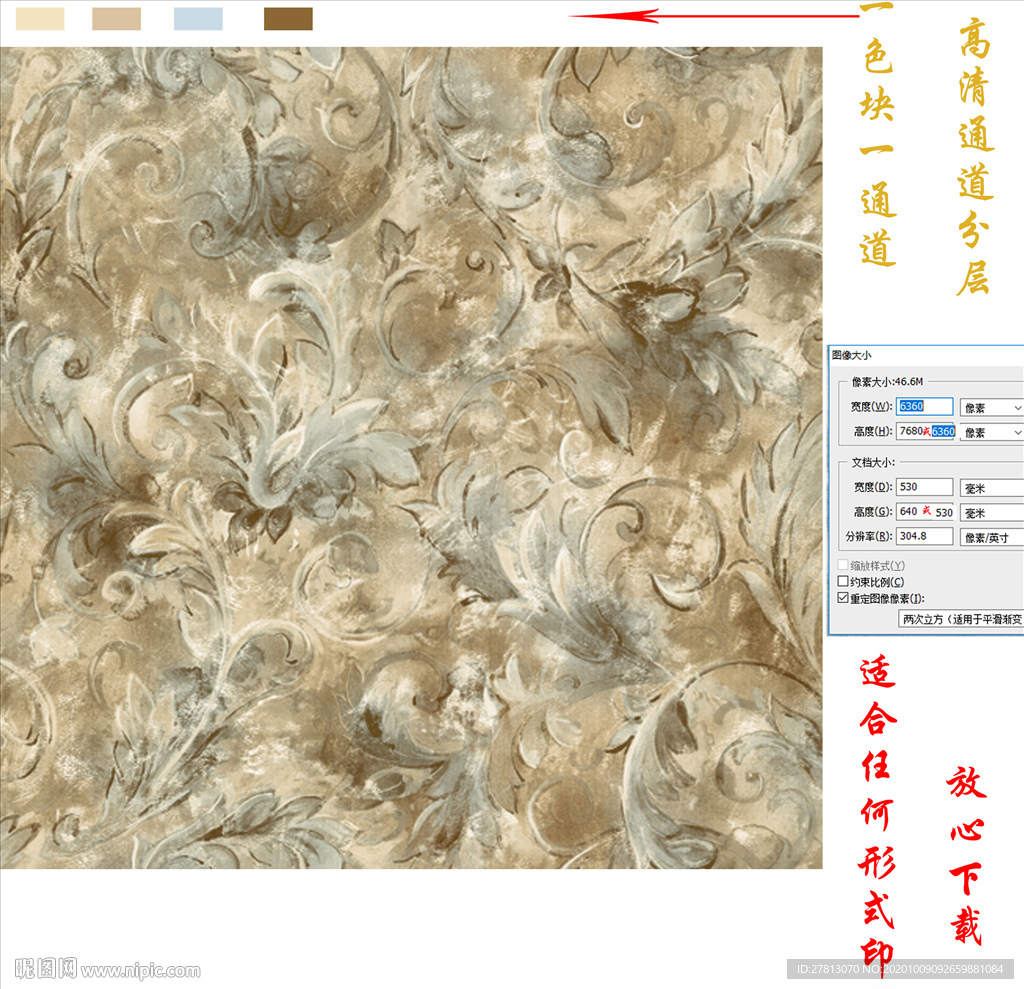Image resolution: width=1024 pixels, height=989 pixels.
Task: Open the pixel height unit dropdown 像素
Action: pyautogui.click(x=991, y=432)
